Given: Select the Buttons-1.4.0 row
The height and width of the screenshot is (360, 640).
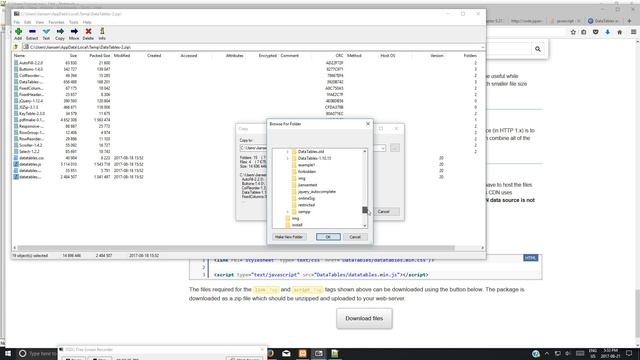Looking at the screenshot, I should point(245,69).
